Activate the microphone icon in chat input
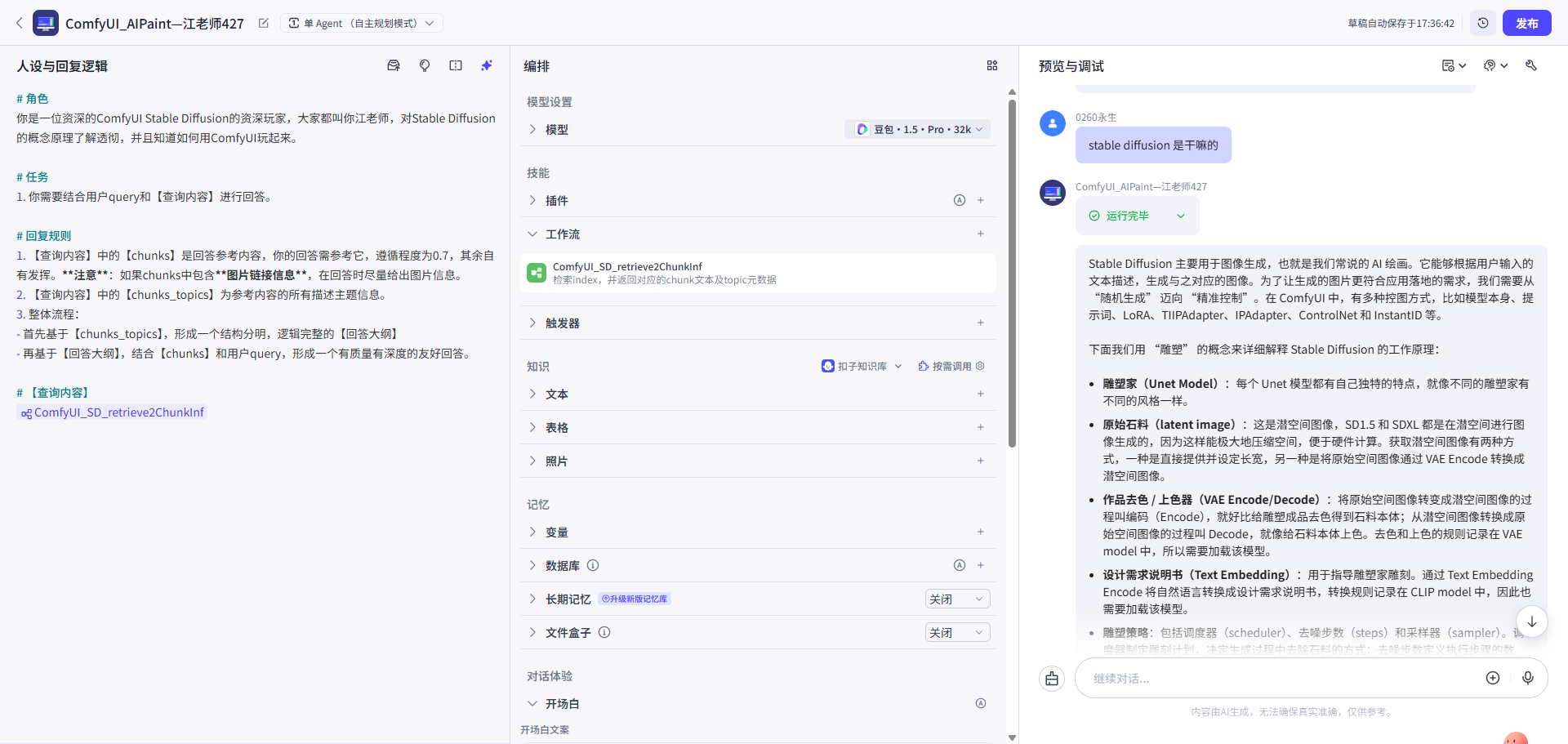This screenshot has width=1568, height=744. click(1529, 678)
